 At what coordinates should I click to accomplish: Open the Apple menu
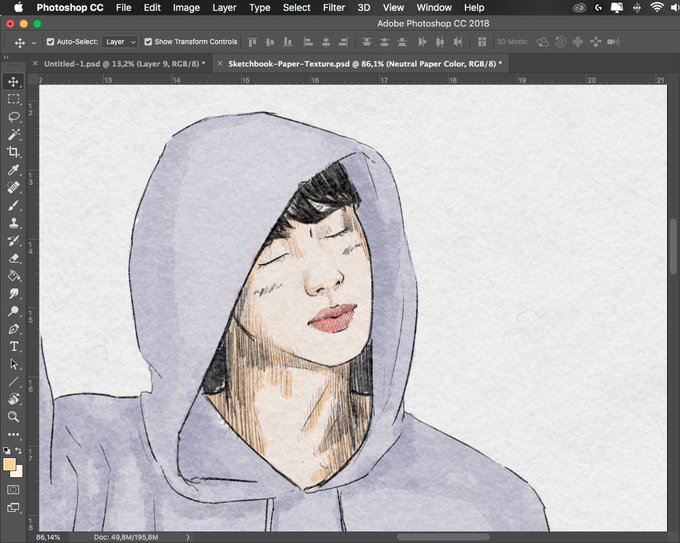tap(18, 8)
